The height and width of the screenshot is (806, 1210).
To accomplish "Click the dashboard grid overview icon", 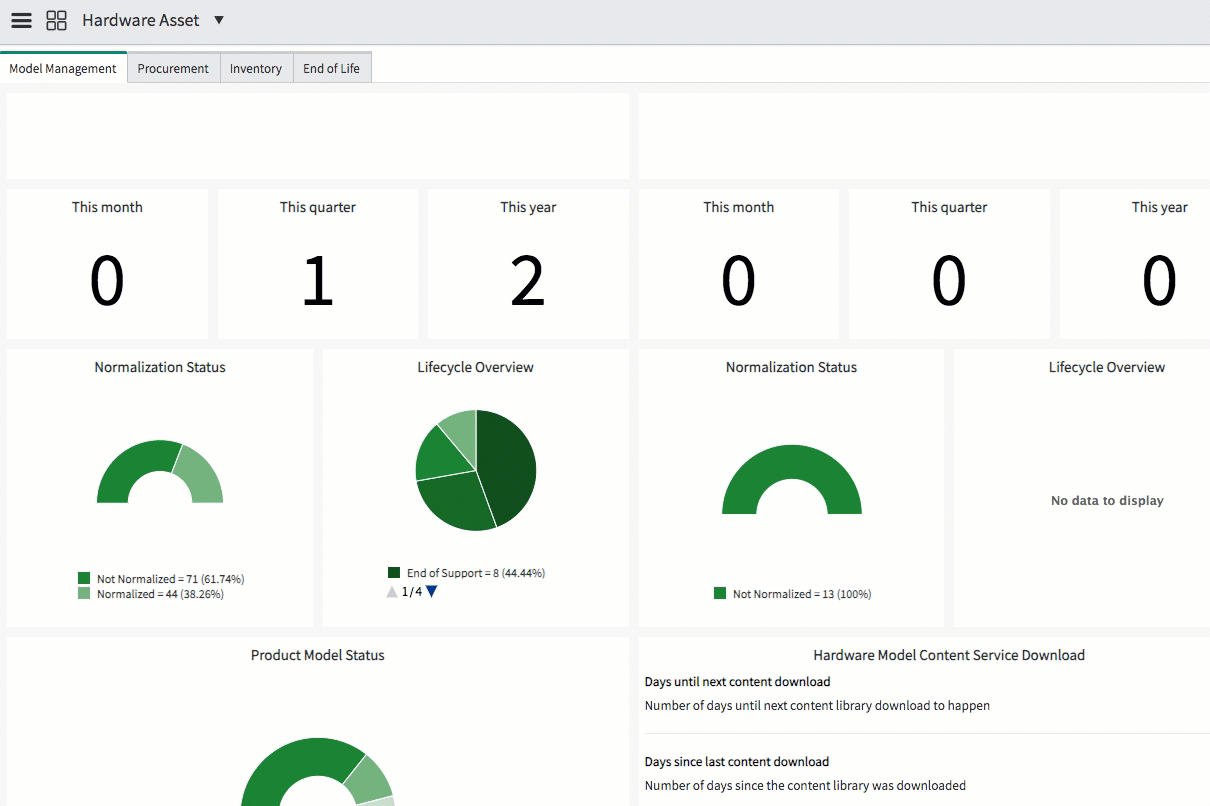I will coord(57,20).
